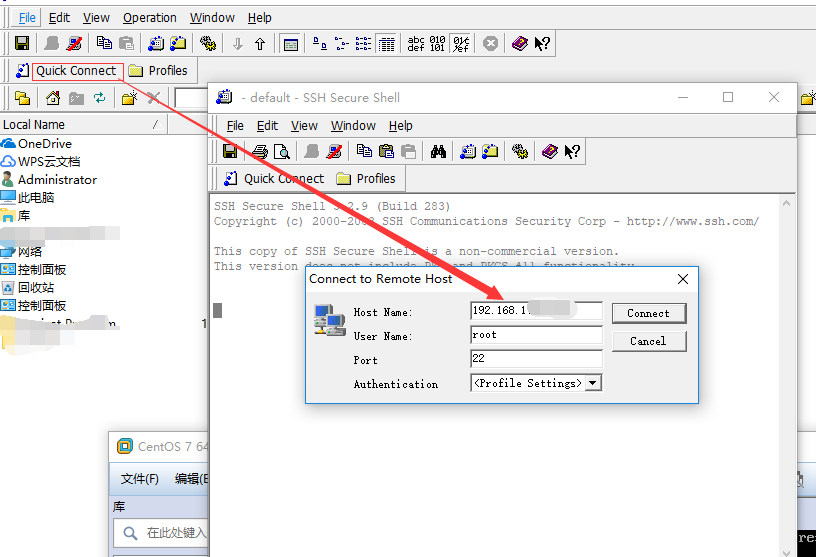Open Settings gear in SSH Secure Shell toolbar
Image resolution: width=816 pixels, height=557 pixels.
coord(520,151)
